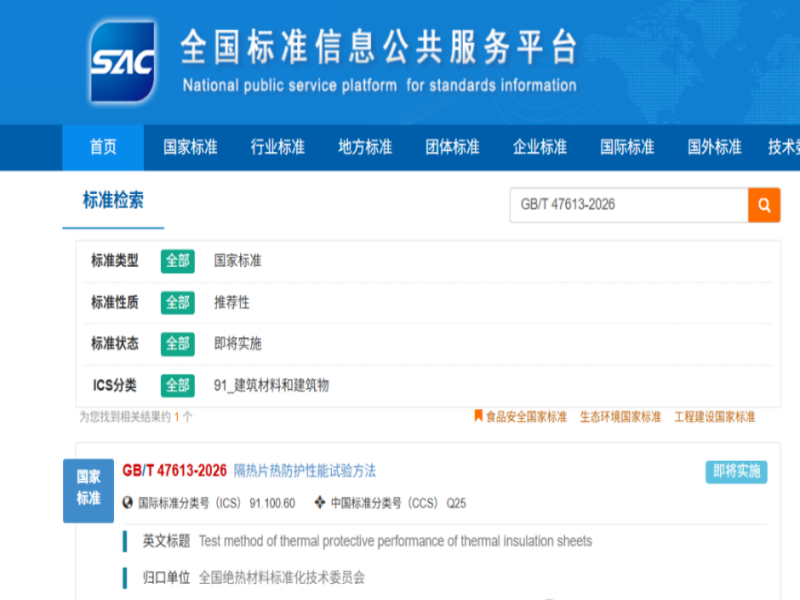Select 全部 in the 标准性质 row
The height and width of the screenshot is (600, 800).
pos(178,303)
